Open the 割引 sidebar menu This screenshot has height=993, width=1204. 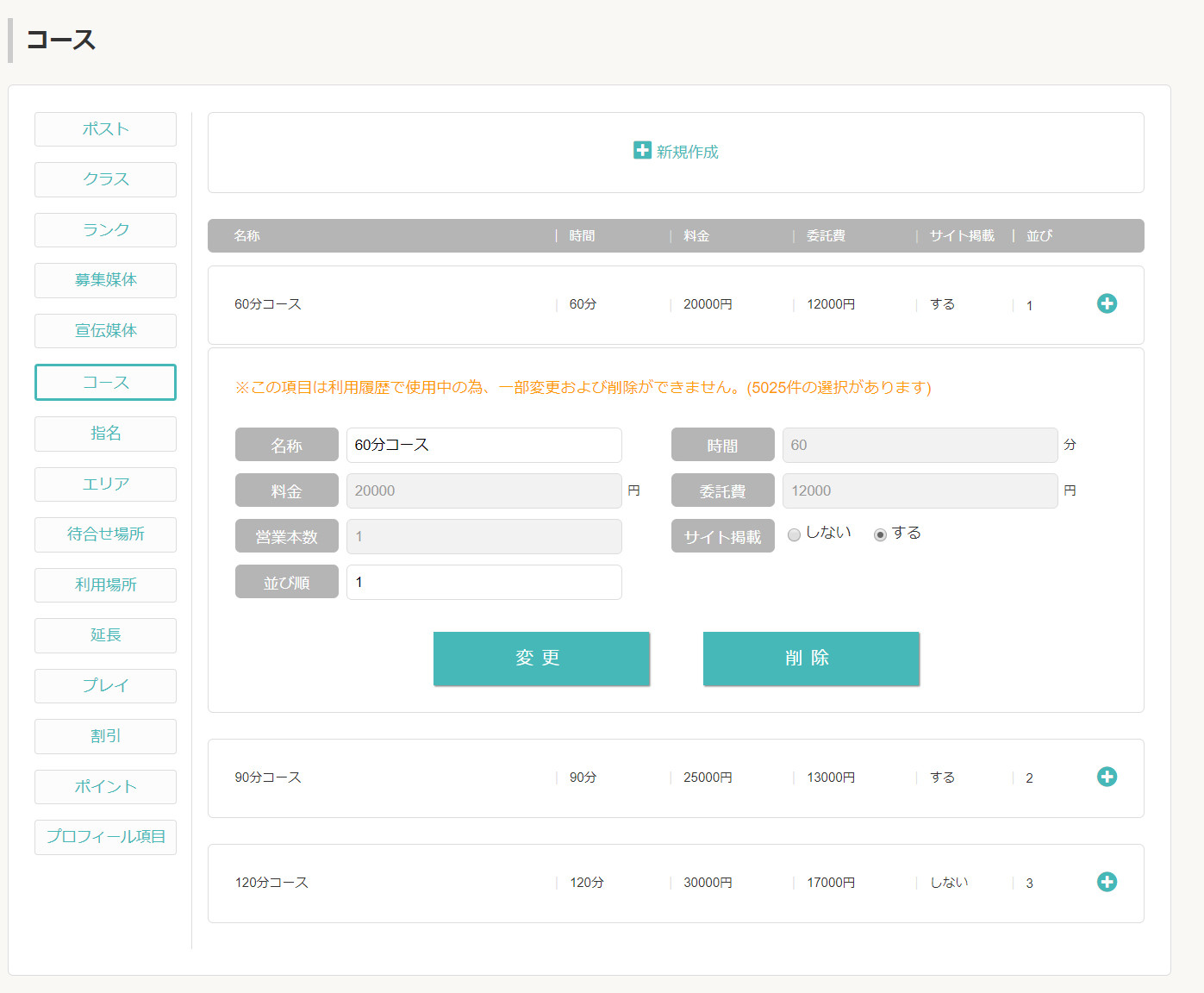[105, 736]
